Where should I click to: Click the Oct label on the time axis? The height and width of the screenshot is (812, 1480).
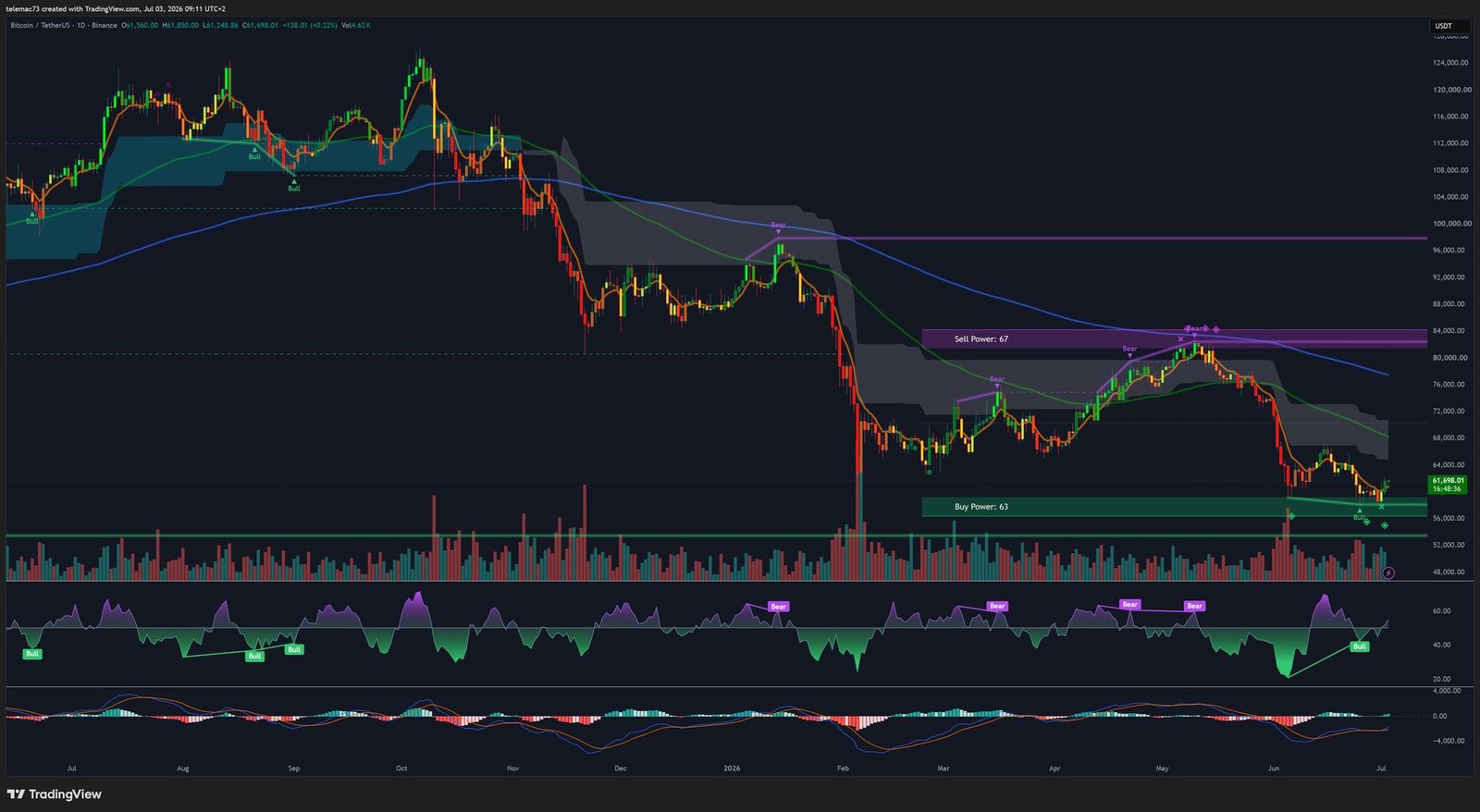tap(401, 769)
